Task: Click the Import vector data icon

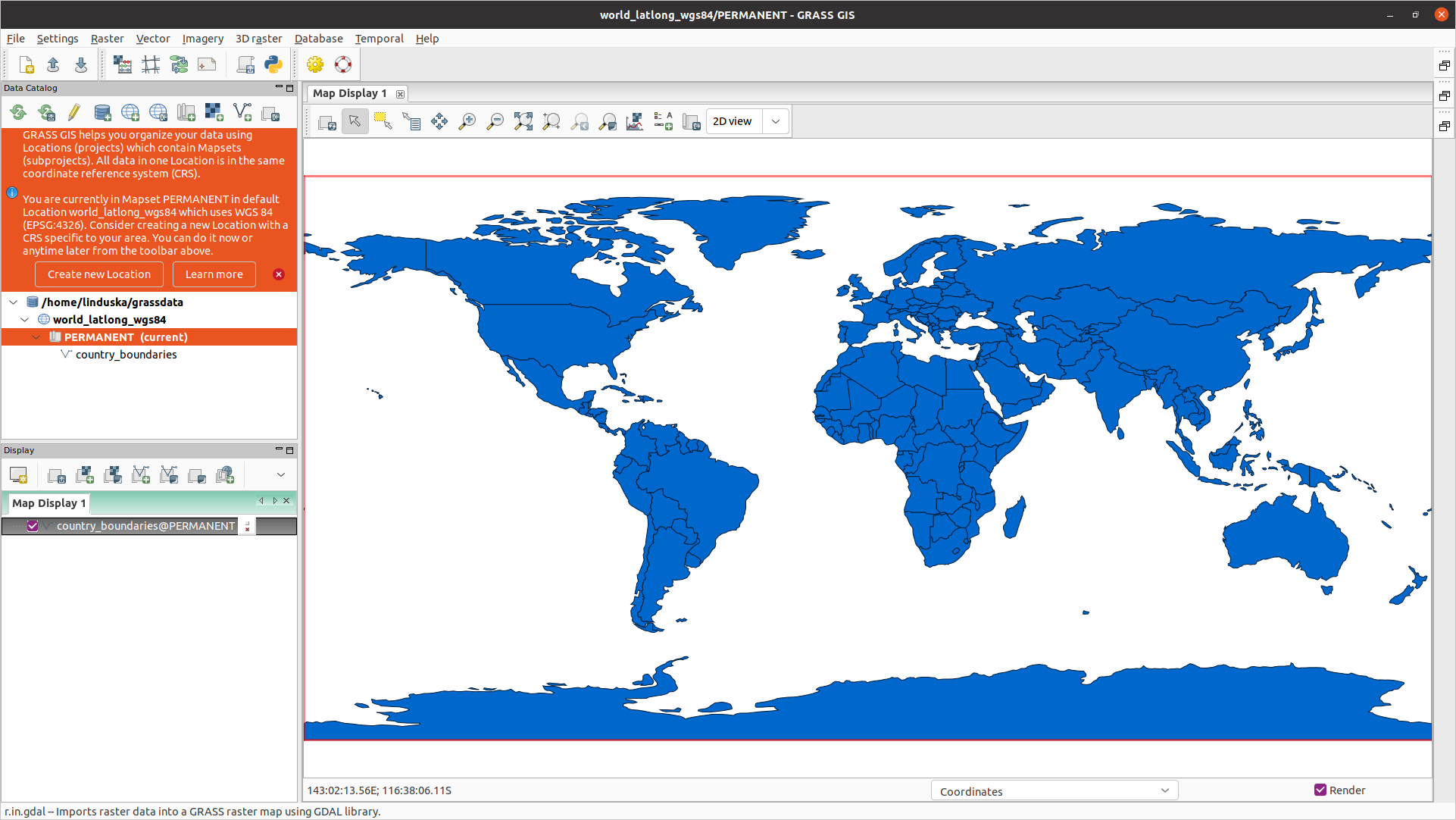Action: pos(242,112)
